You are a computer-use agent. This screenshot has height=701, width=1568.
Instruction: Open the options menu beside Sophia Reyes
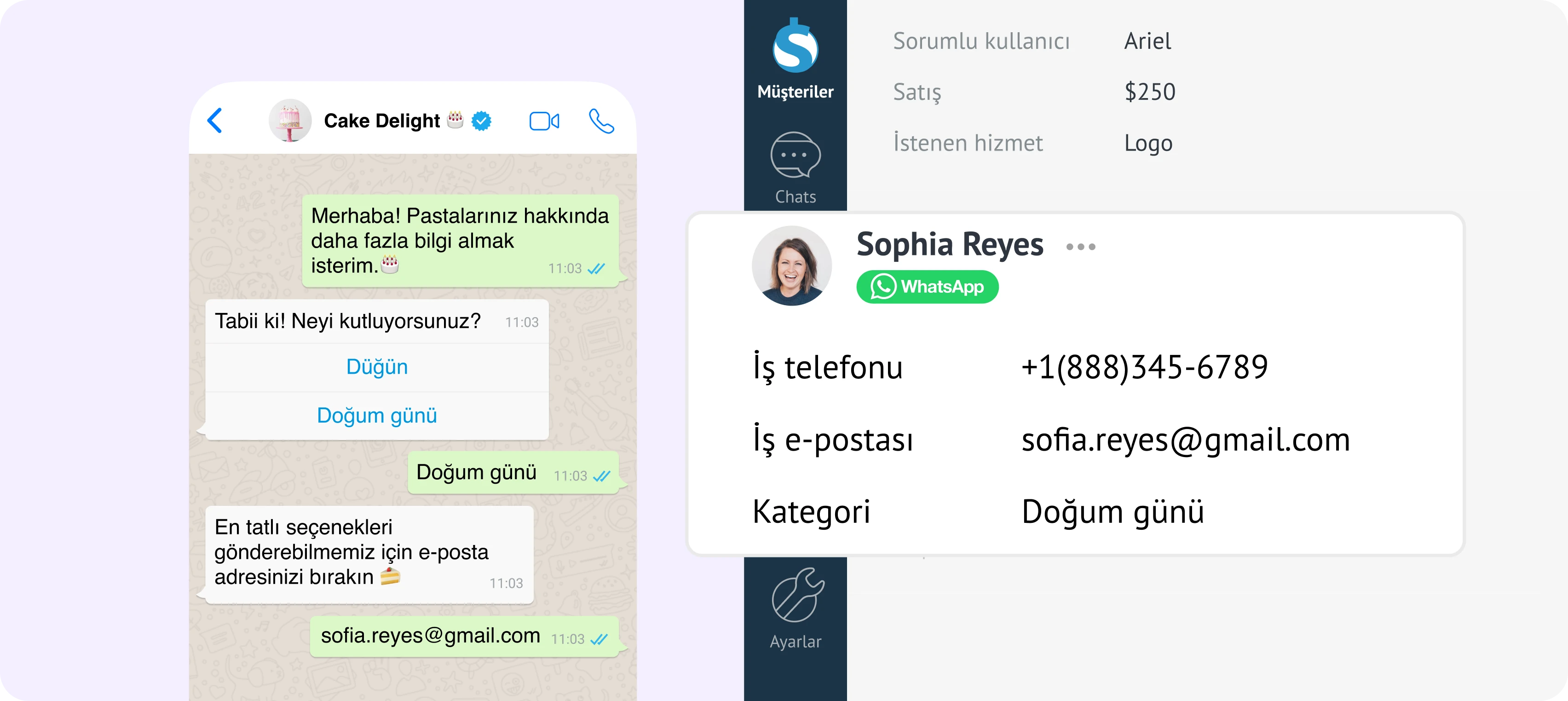pyautogui.click(x=1080, y=246)
